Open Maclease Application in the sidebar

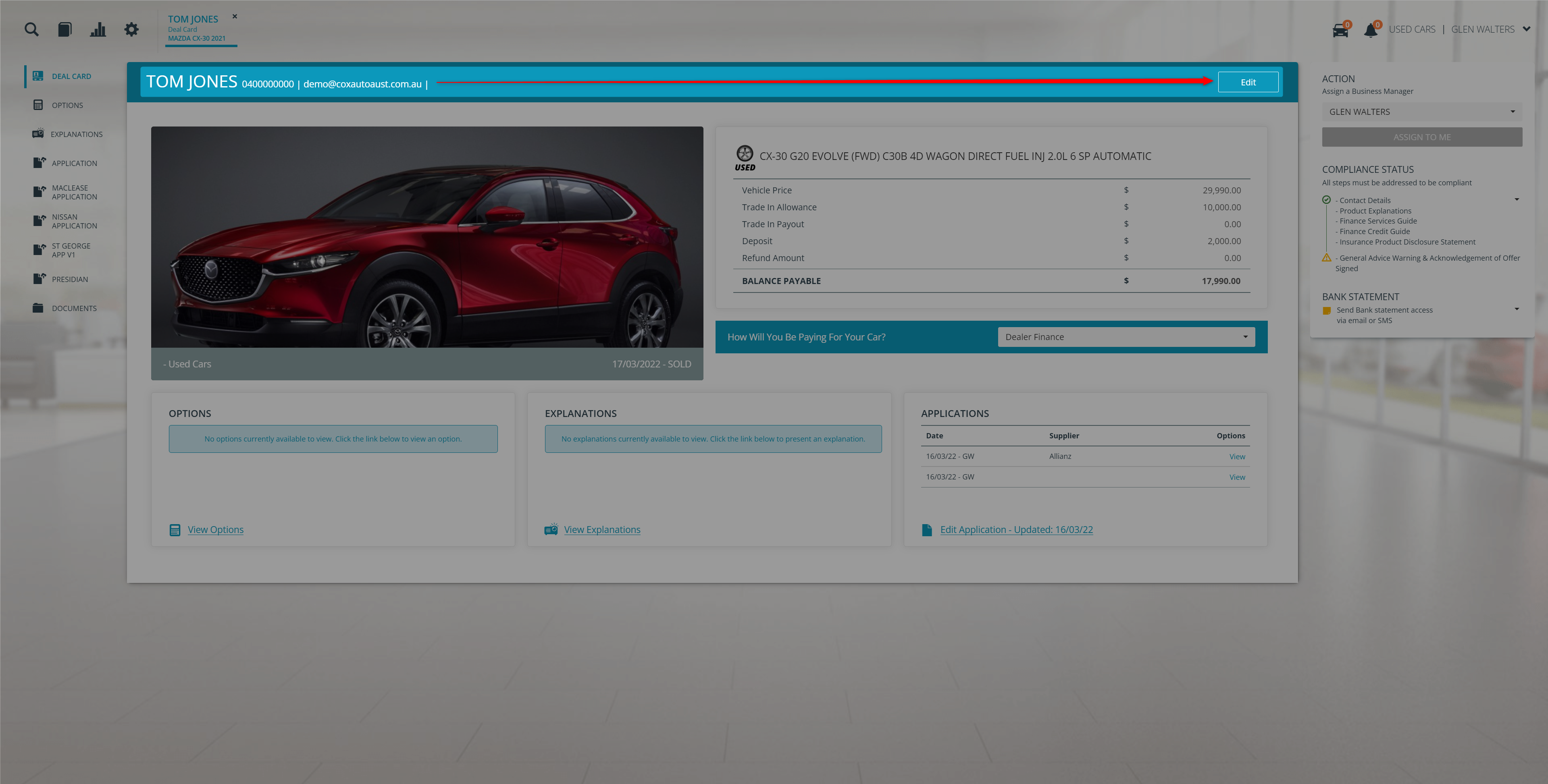(x=75, y=192)
